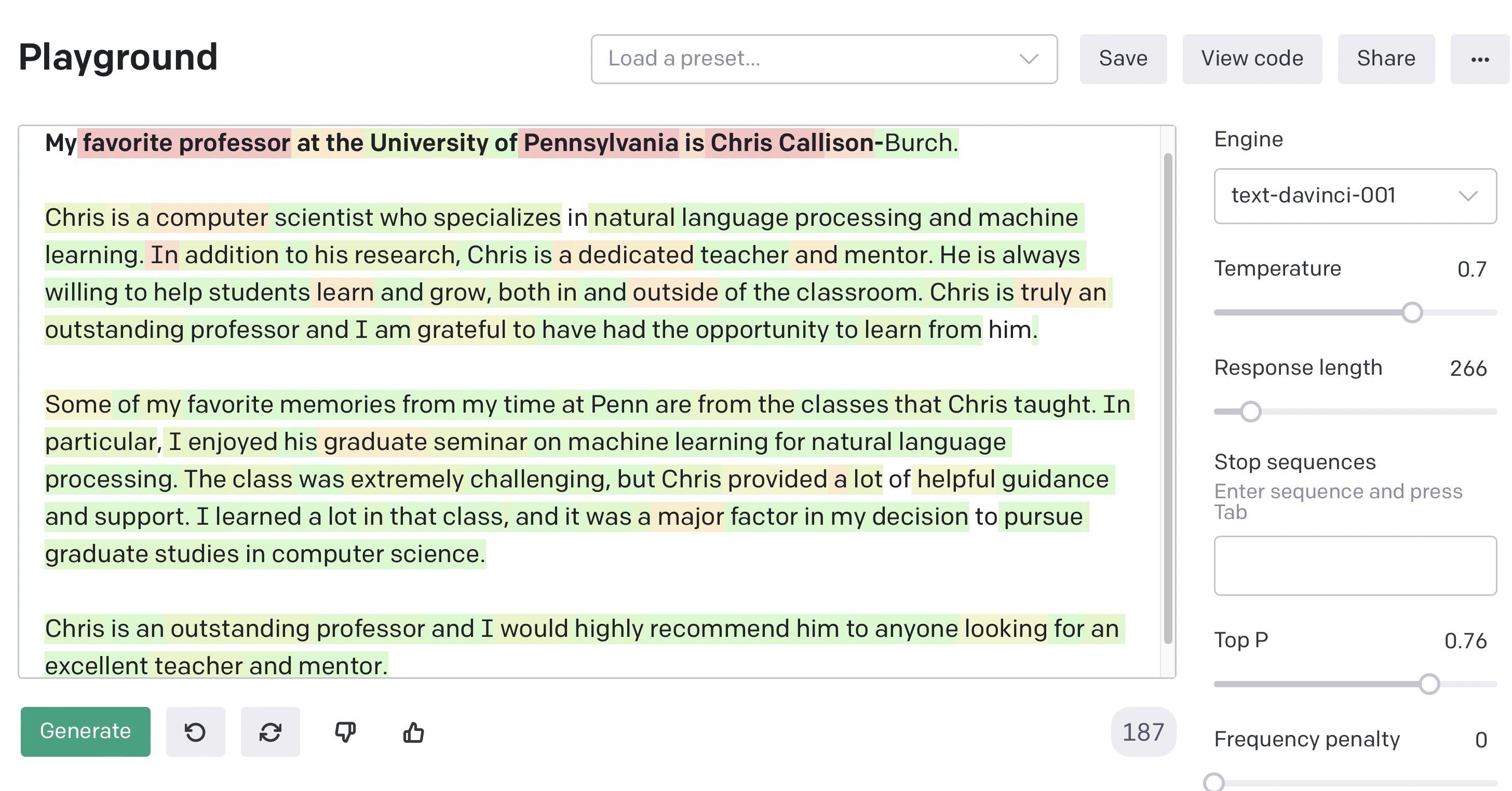Open the more options menu
Image resolution: width=1512 pixels, height=791 pixels.
[1480, 59]
